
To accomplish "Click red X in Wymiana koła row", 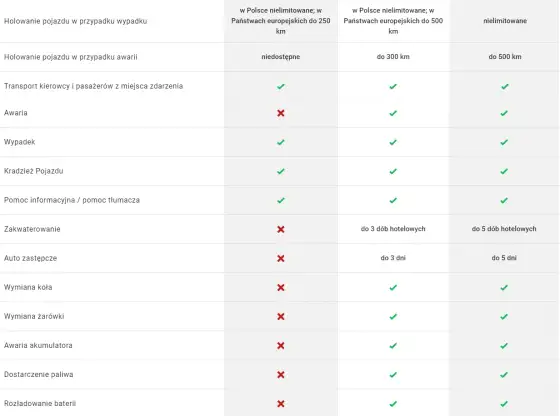I will (x=281, y=287).
